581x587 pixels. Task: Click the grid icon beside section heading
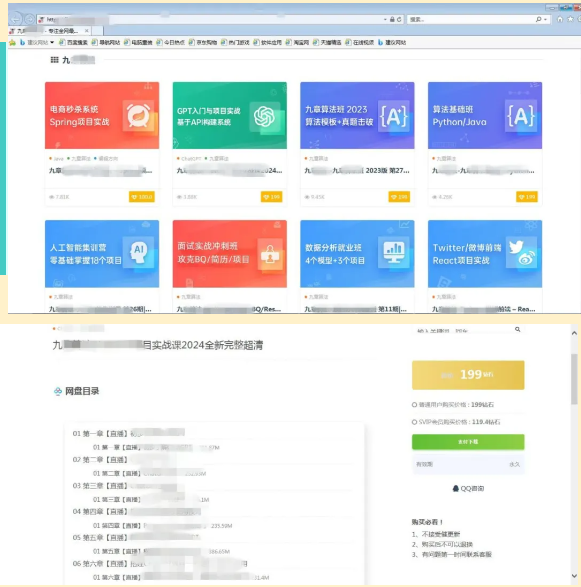point(55,60)
